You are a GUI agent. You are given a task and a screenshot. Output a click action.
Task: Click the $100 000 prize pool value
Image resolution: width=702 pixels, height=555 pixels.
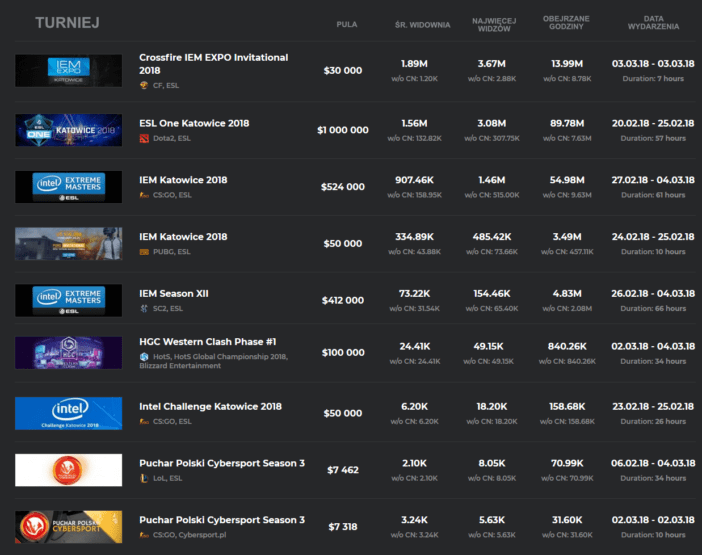(343, 353)
